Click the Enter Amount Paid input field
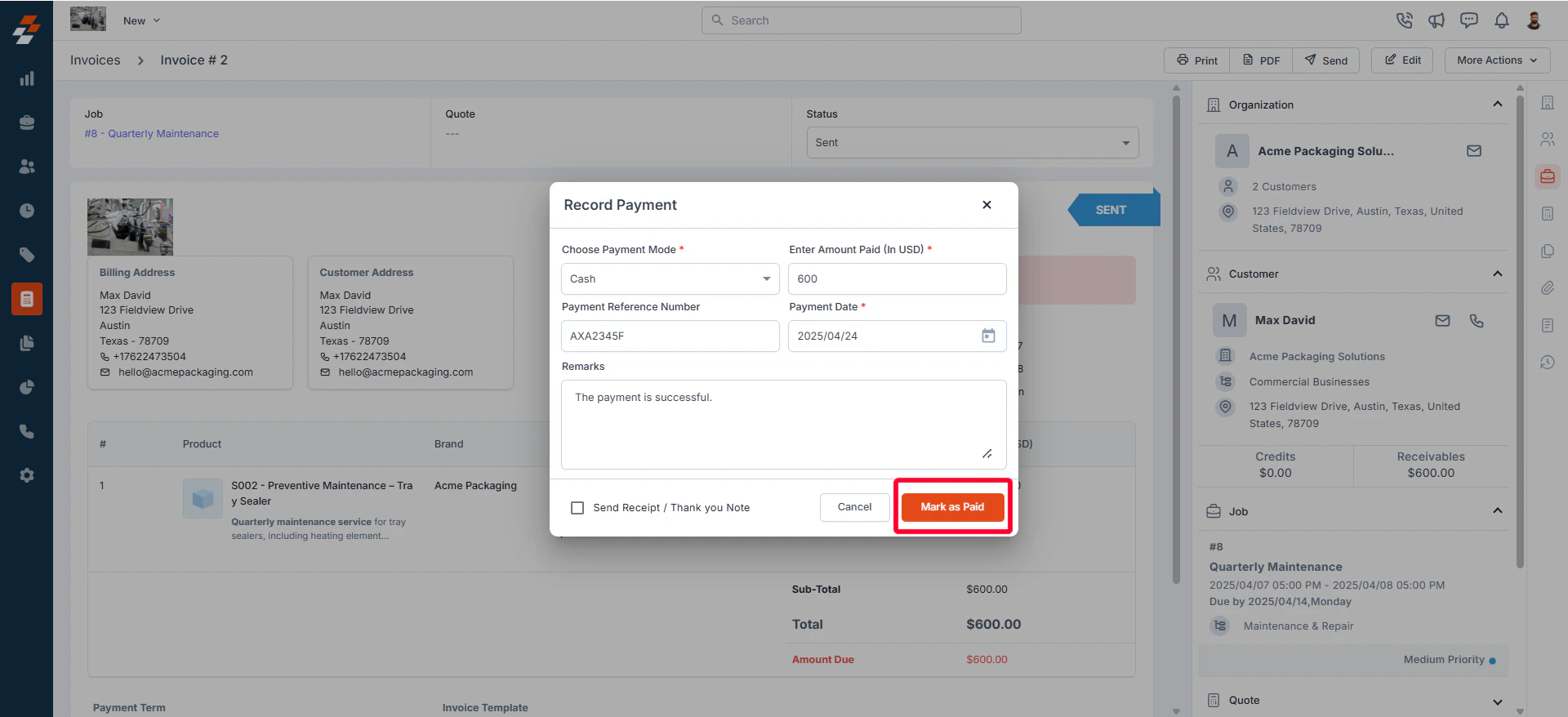 [x=897, y=278]
